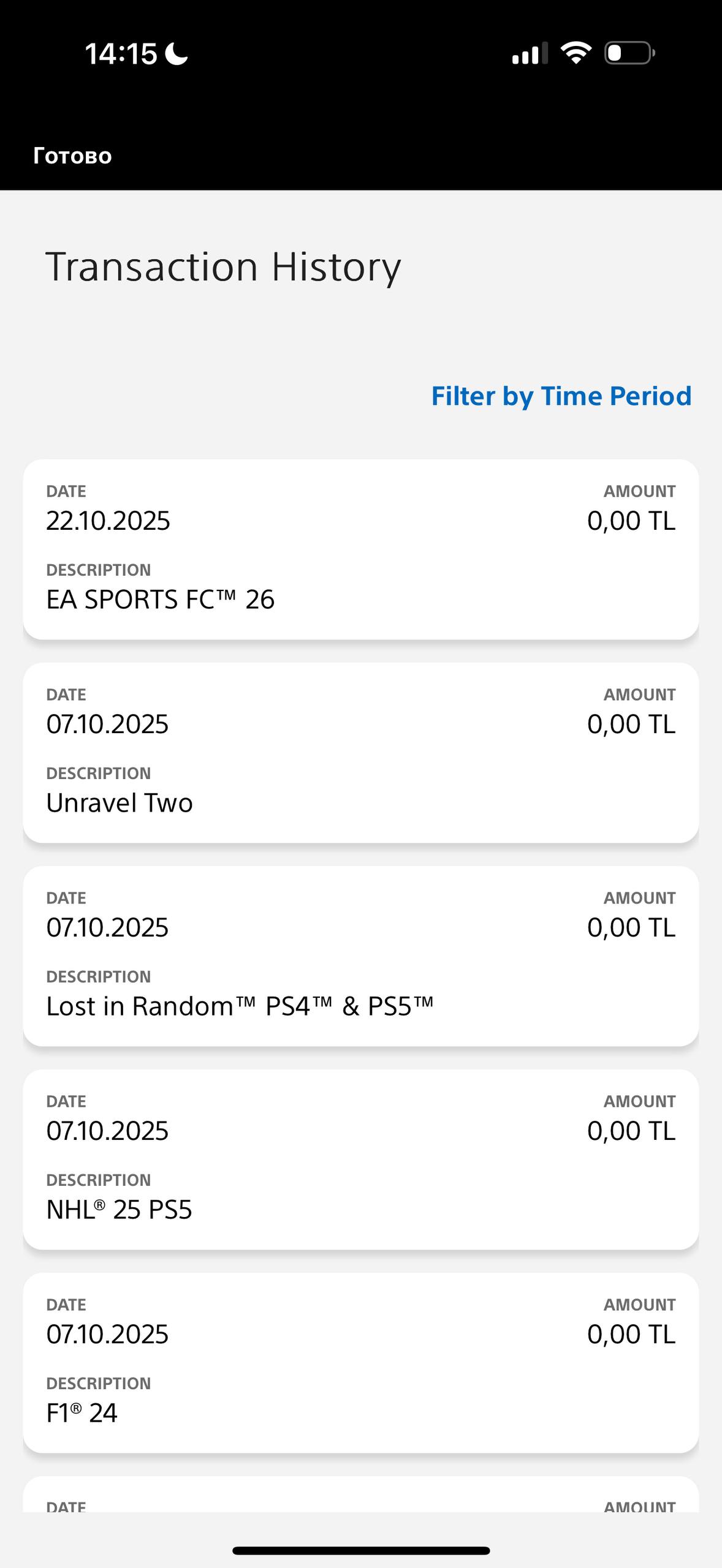Screen dimensions: 722x1568
Task: Select the Lost in Random transaction card
Action: click(360, 956)
